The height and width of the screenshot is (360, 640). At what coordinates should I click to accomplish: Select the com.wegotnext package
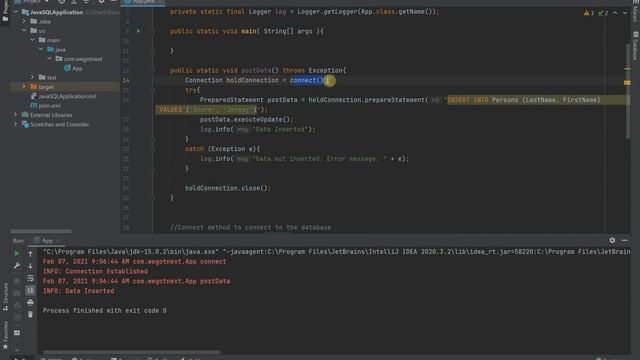click(79, 59)
